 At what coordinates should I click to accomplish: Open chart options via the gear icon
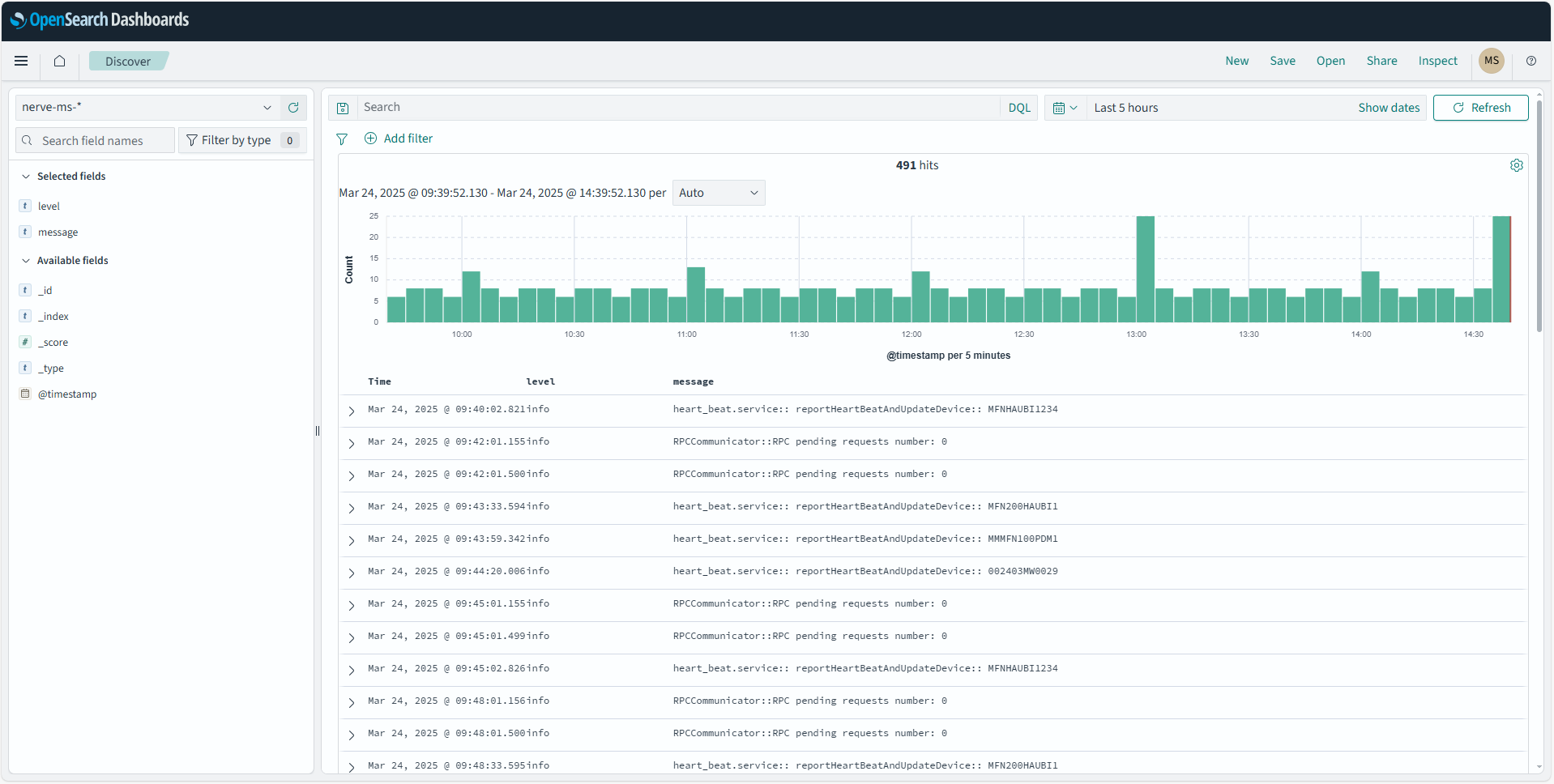pyautogui.click(x=1517, y=165)
